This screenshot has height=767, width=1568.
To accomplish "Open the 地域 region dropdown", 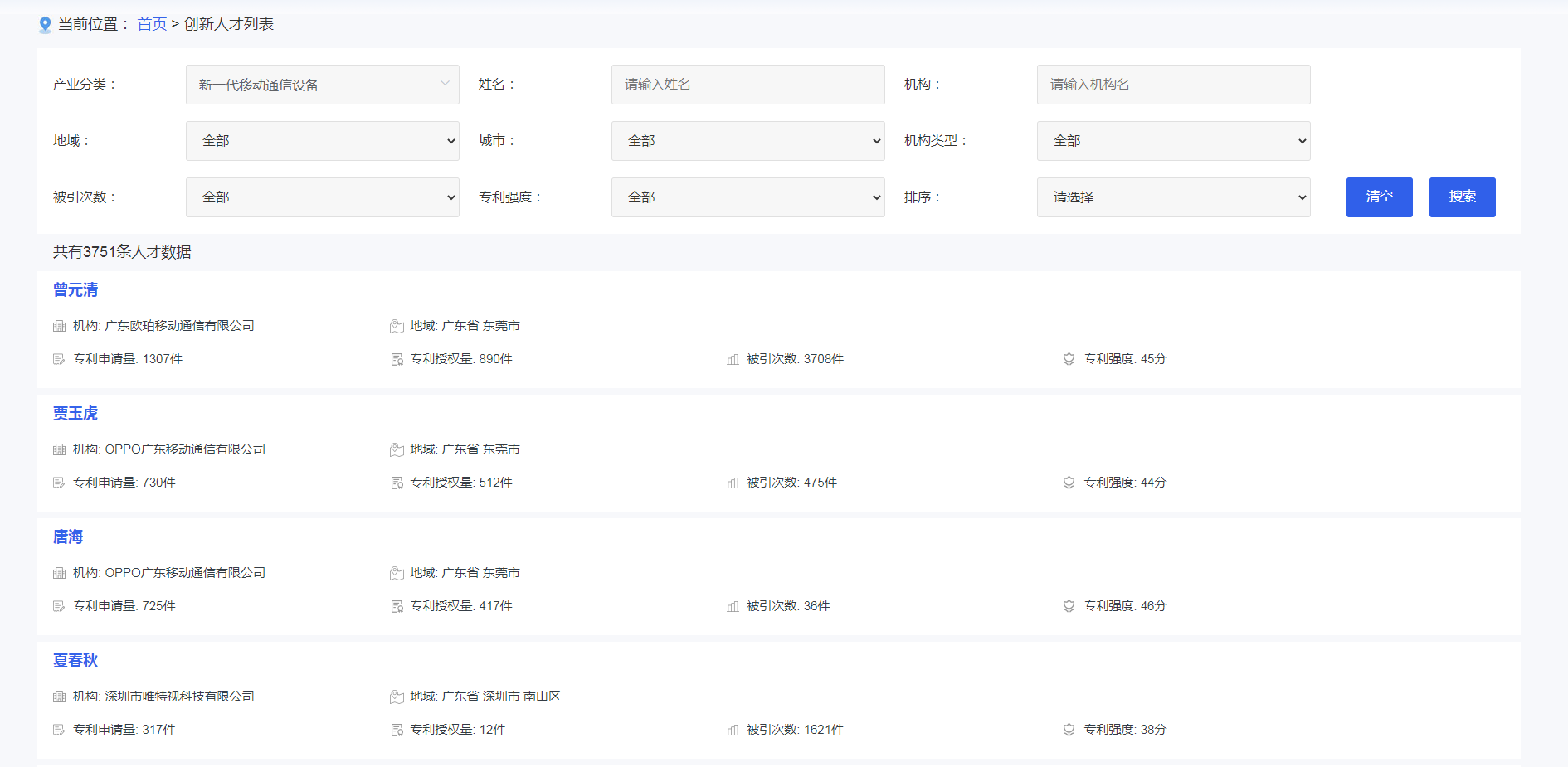I will [x=323, y=141].
